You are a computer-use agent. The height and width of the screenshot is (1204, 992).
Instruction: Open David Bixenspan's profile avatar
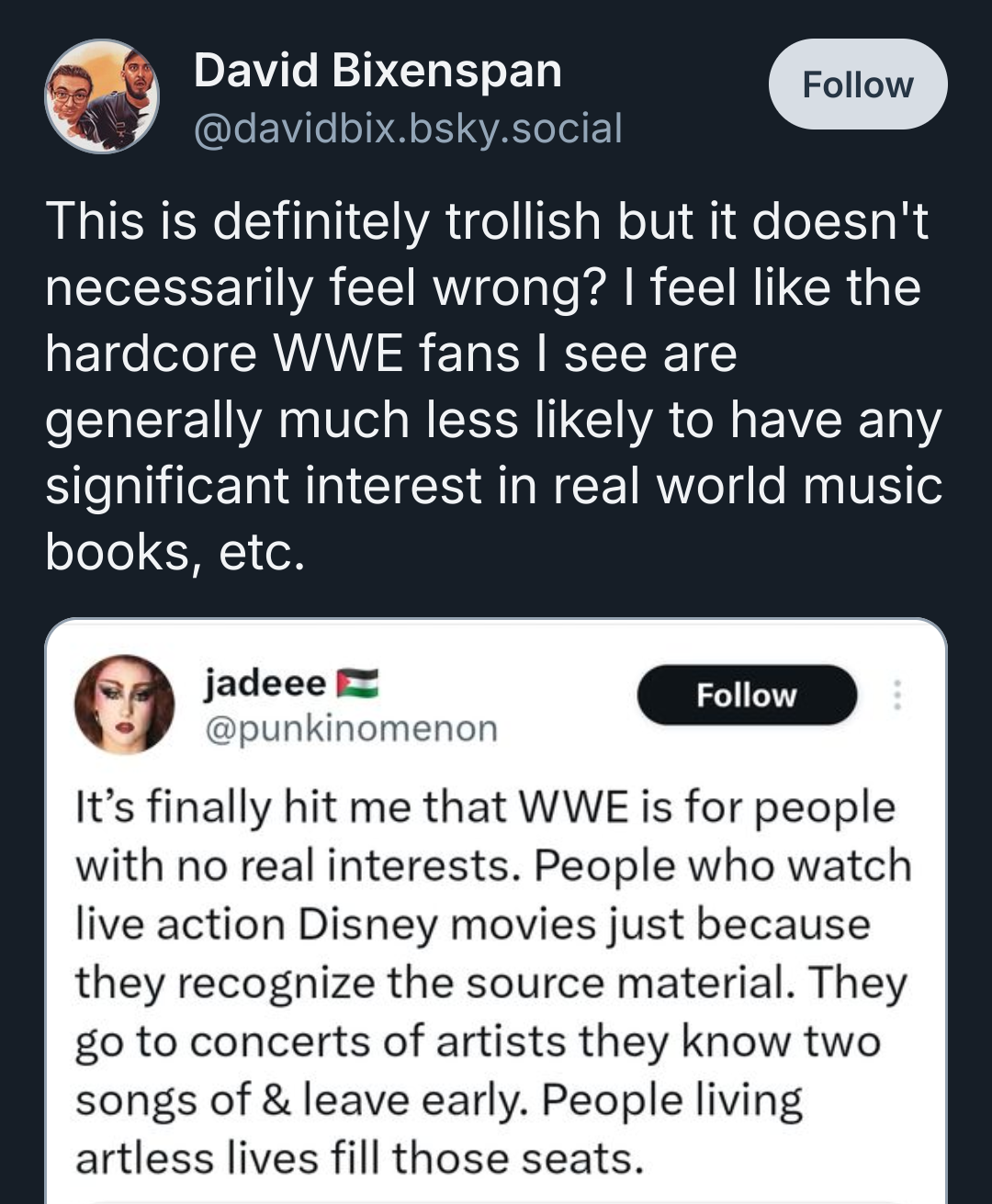[x=102, y=96]
